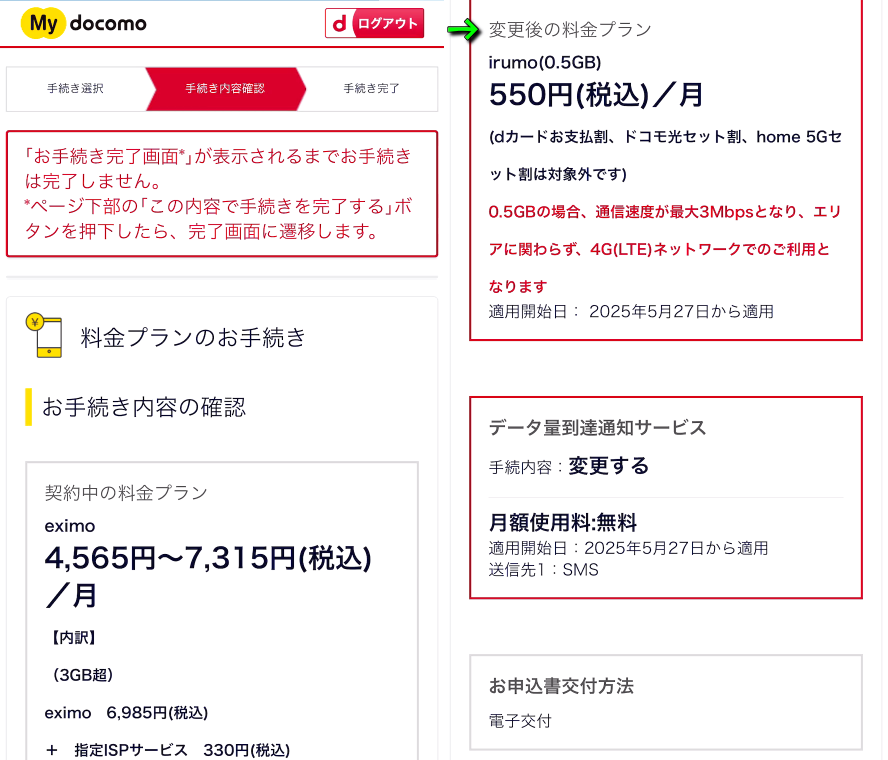
Task: Click the 指定ISPサービス 330円(税込) line
Action: pos(168,750)
